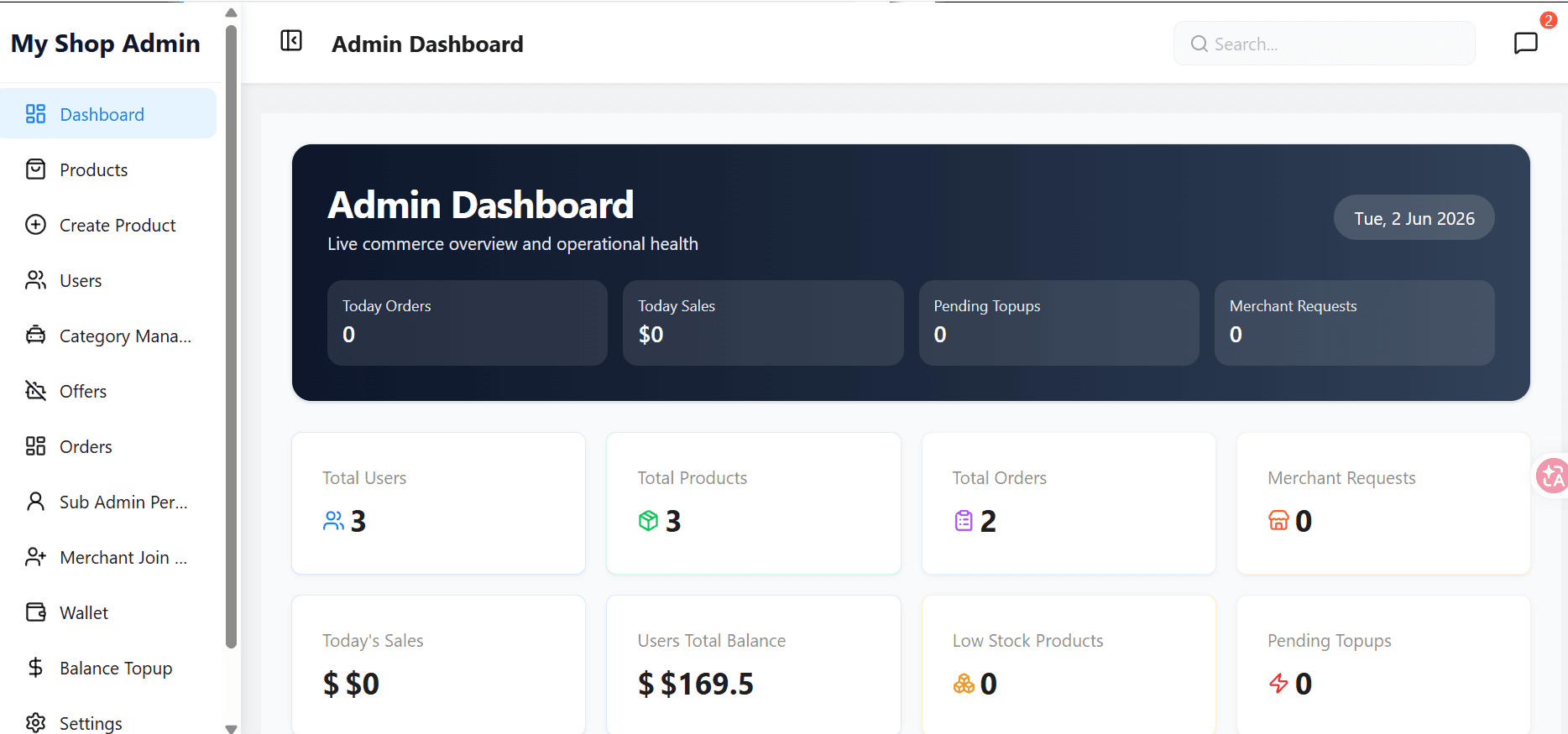This screenshot has width=1568, height=734.
Task: Click the Offers tag icon in sidebar
Action: [x=35, y=391]
